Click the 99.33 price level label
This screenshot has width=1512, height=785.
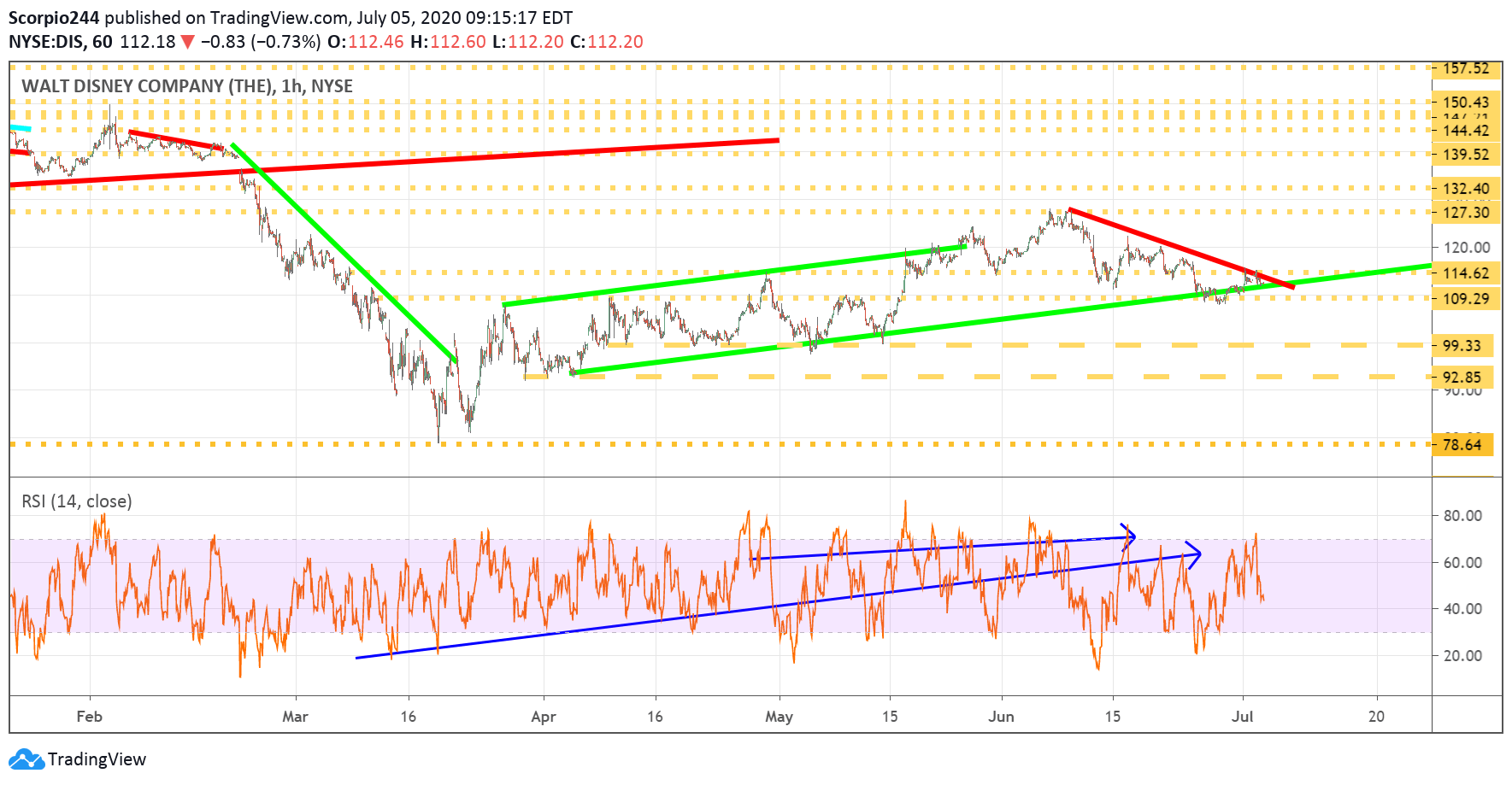pyautogui.click(x=1462, y=346)
